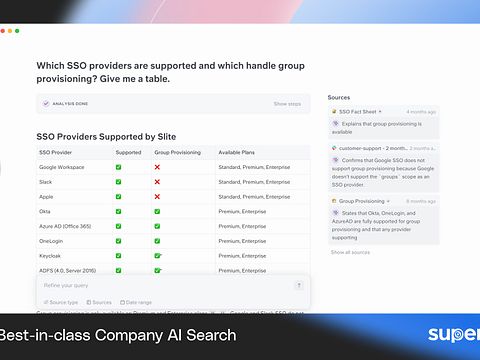Viewport: 480px width, 360px height.
Task: Click the Refine your query input field
Action: (168, 285)
